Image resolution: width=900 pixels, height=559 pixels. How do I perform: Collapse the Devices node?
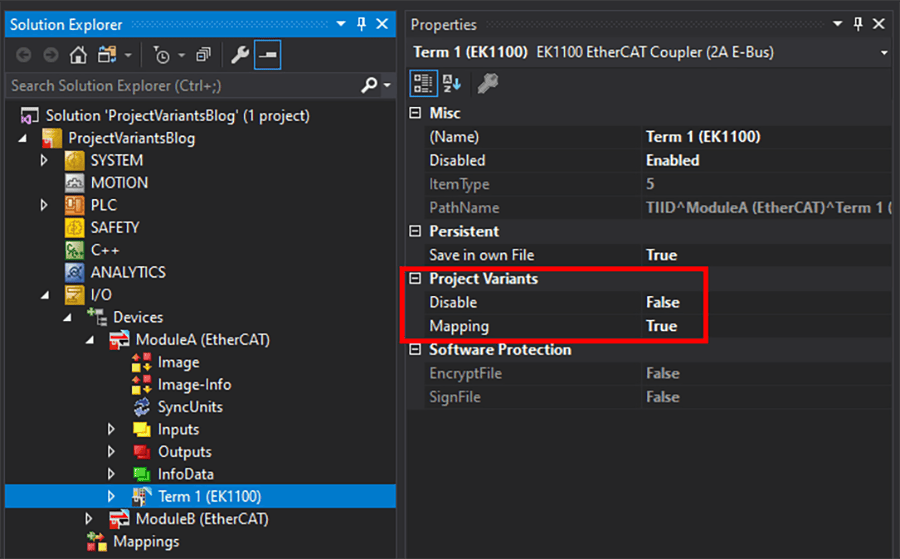coord(67,317)
